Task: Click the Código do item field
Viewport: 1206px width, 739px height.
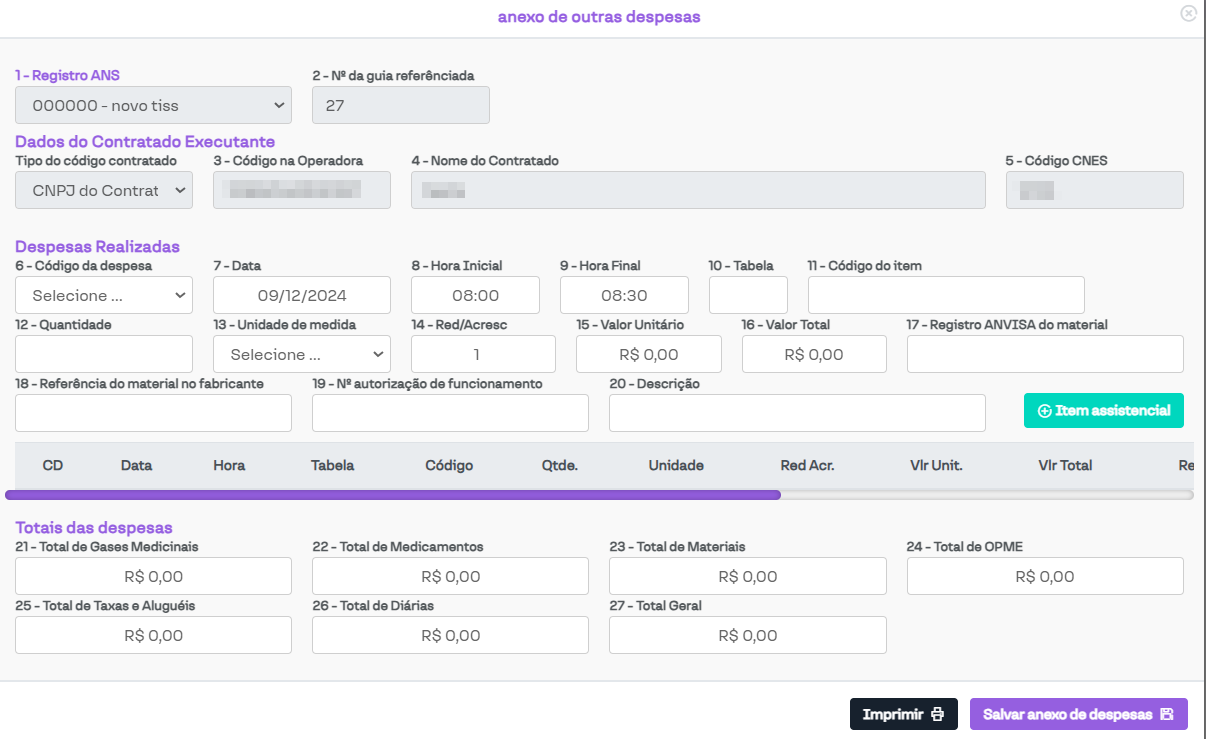Action: point(946,295)
